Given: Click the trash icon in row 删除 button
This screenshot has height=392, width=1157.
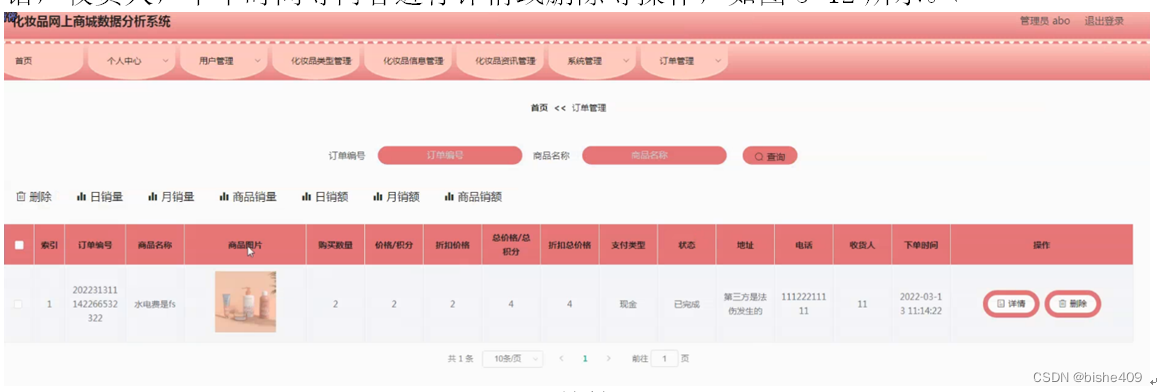Looking at the screenshot, I should point(1063,303).
